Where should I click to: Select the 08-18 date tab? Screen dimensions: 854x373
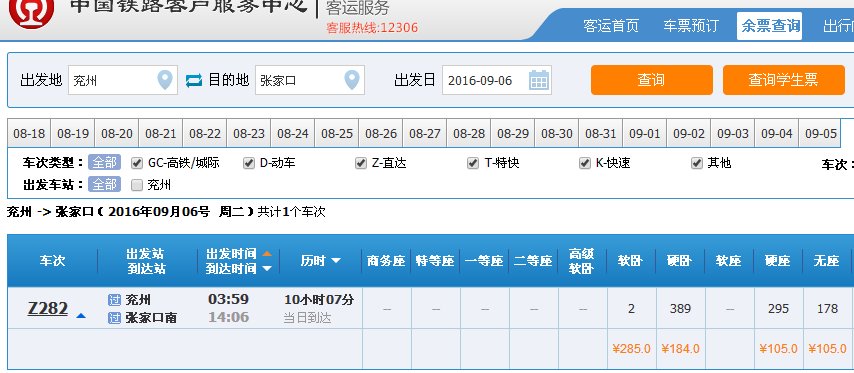(29, 133)
